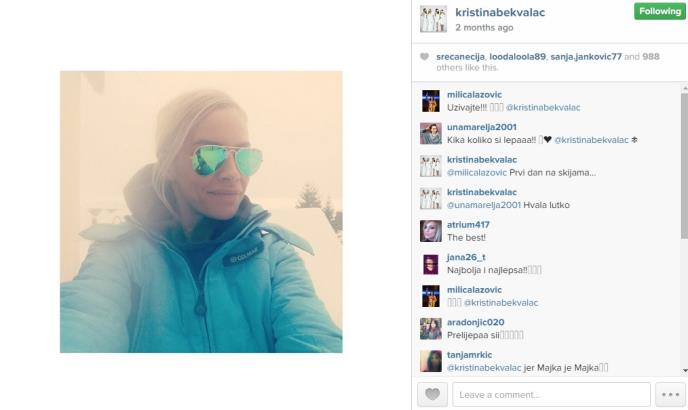This screenshot has height=410, width=688.
Task: Click the Leave a comment field
Action: 551,394
